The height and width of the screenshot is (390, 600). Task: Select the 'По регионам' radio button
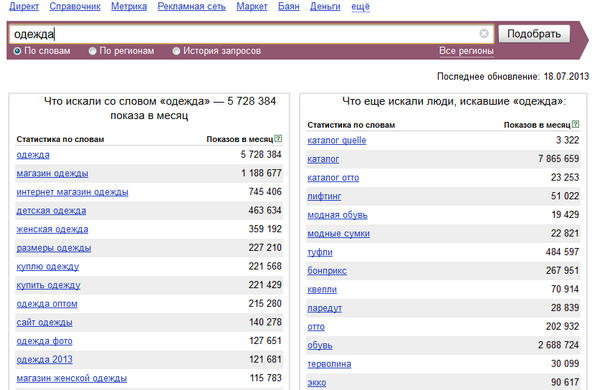(x=92, y=51)
